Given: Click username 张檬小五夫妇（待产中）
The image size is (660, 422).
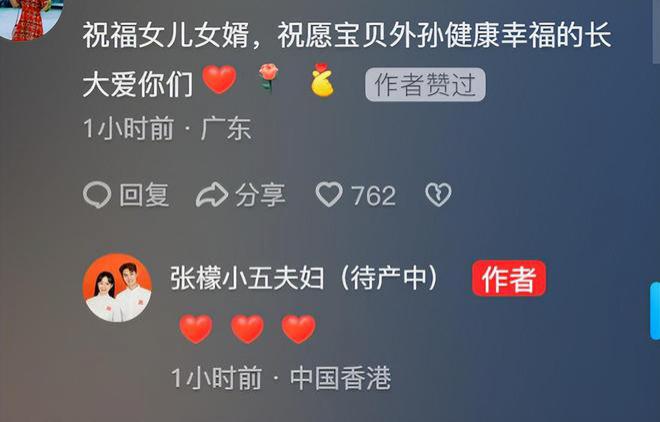Looking at the screenshot, I should click(304, 278).
